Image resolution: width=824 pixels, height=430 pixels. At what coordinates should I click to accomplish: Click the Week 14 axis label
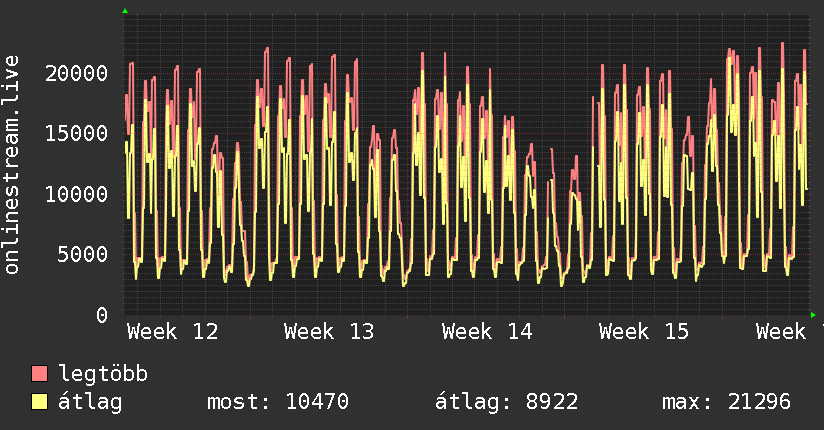(x=487, y=332)
